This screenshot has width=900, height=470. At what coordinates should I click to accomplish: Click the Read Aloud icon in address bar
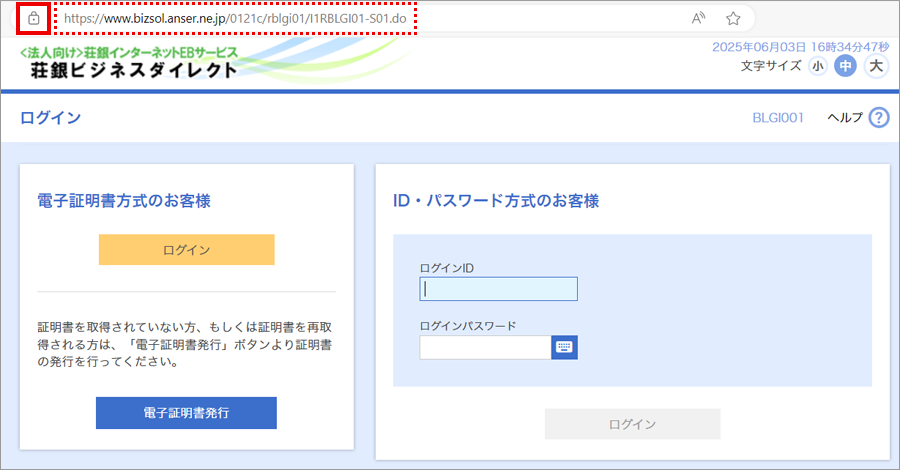tap(698, 18)
